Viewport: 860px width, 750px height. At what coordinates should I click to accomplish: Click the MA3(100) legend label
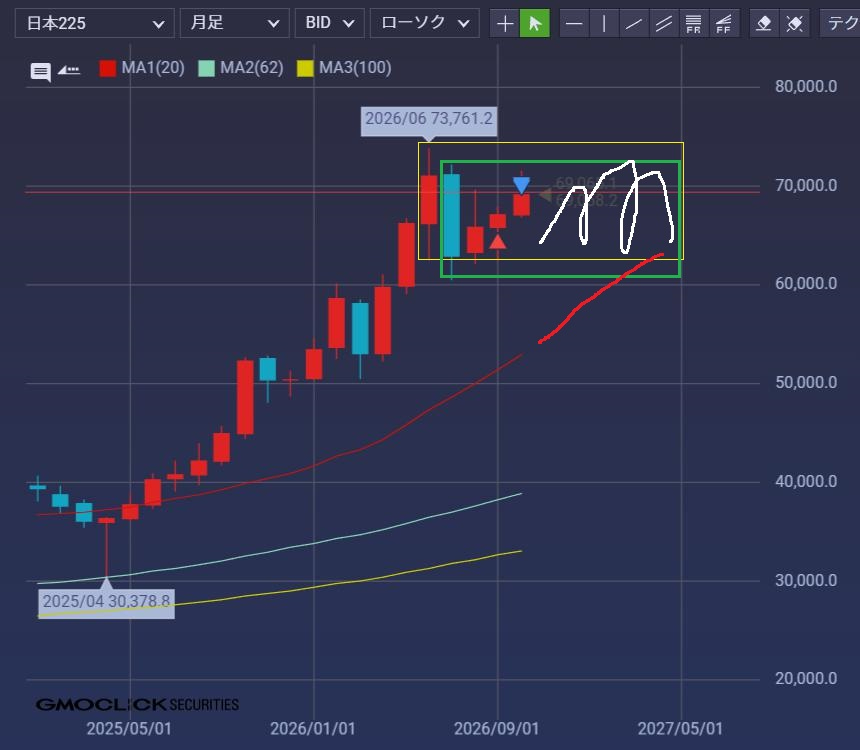pos(355,68)
